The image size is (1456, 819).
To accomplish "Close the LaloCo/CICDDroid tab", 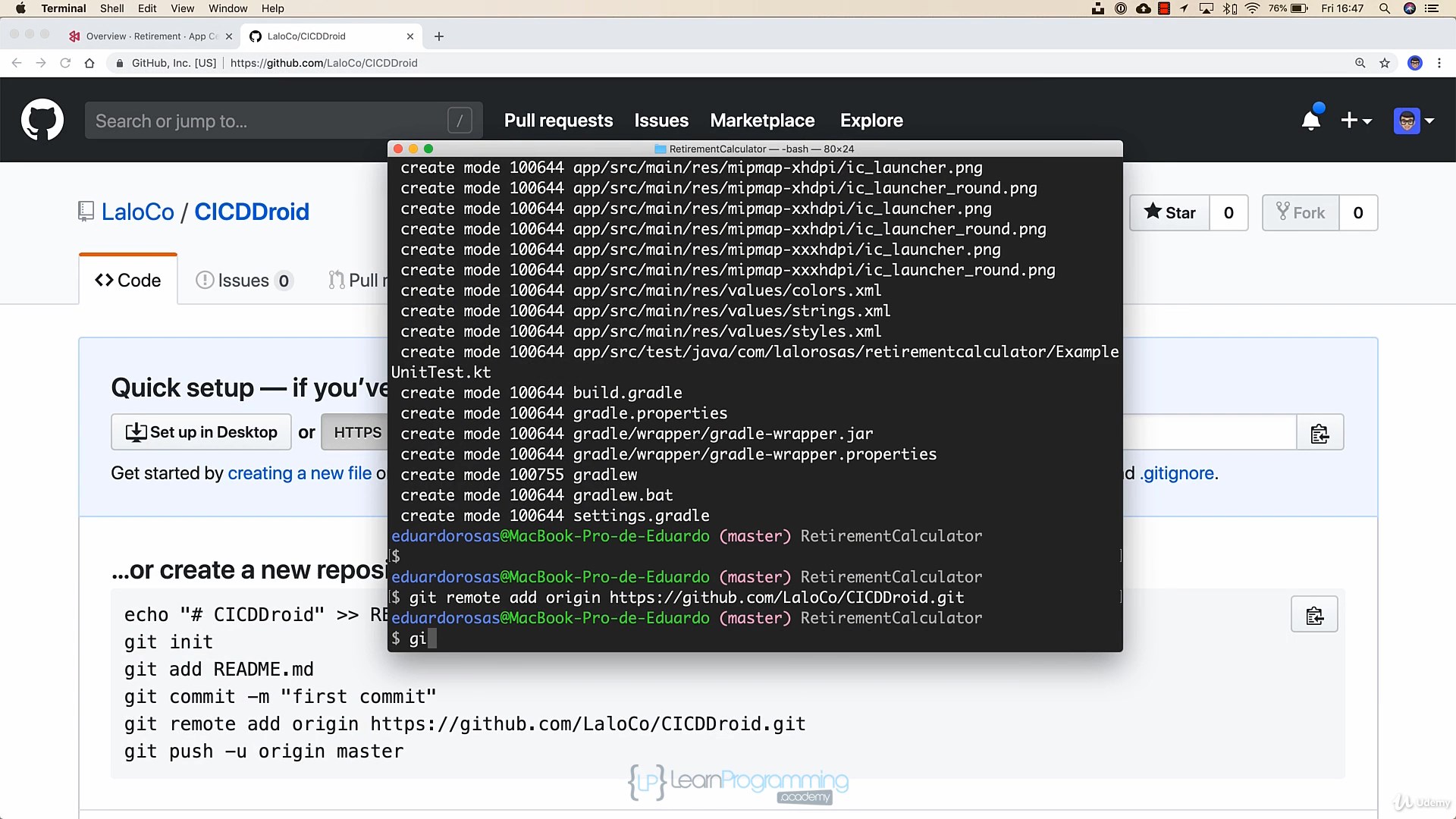I will [410, 36].
